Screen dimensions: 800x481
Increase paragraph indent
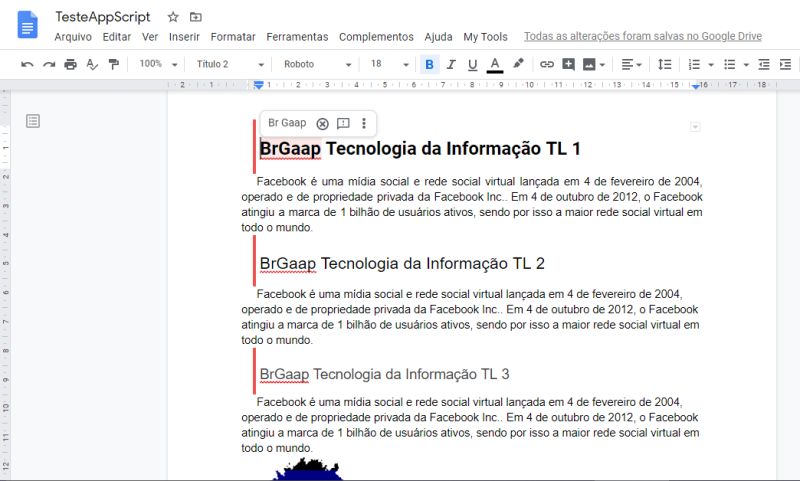pyautogui.click(x=785, y=64)
